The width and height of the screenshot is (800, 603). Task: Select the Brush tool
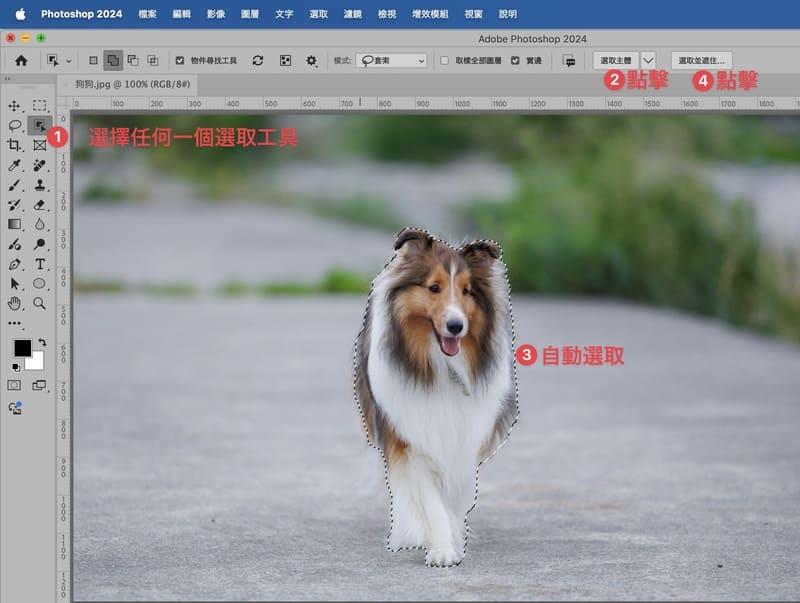[x=14, y=185]
